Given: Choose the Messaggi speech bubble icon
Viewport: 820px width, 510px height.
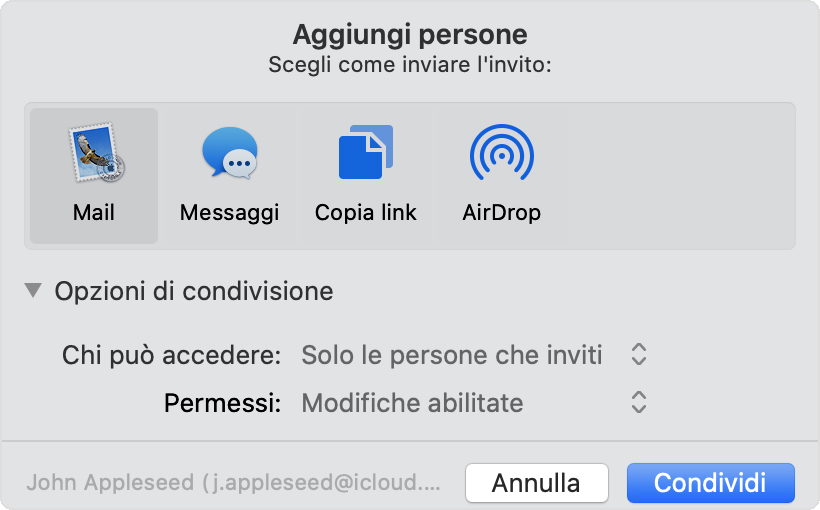Looking at the screenshot, I should (x=229, y=154).
